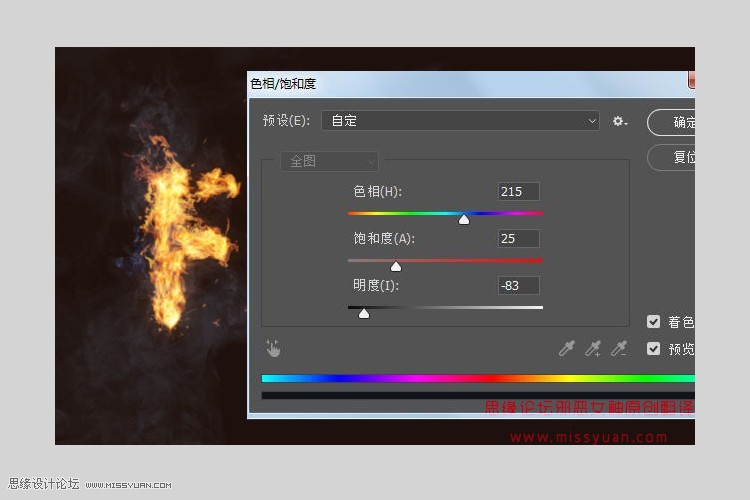Click the hue slider handle
This screenshot has width=750, height=500.
click(463, 219)
